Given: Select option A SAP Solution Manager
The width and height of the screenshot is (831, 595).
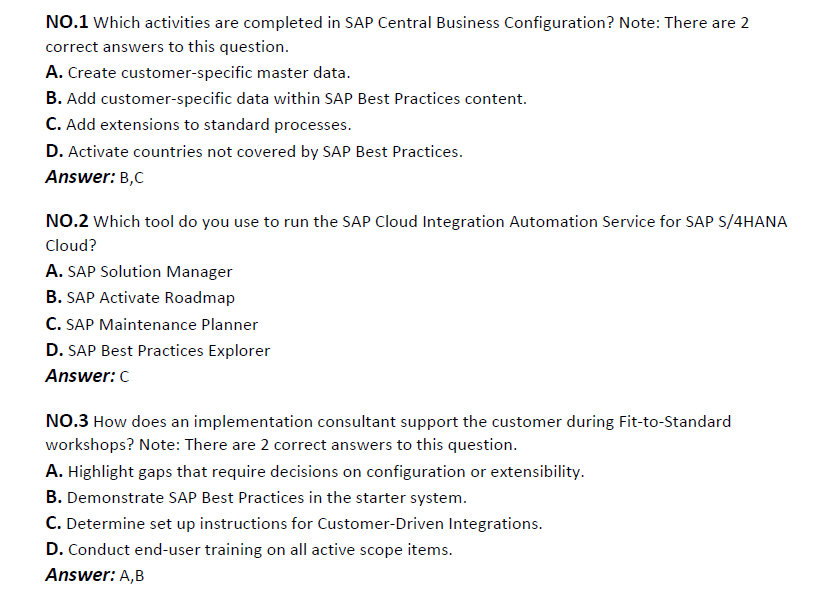Looking at the screenshot, I should (139, 271).
